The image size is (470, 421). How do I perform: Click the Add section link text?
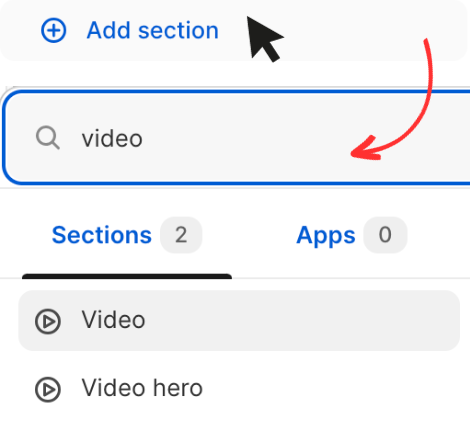tap(152, 30)
